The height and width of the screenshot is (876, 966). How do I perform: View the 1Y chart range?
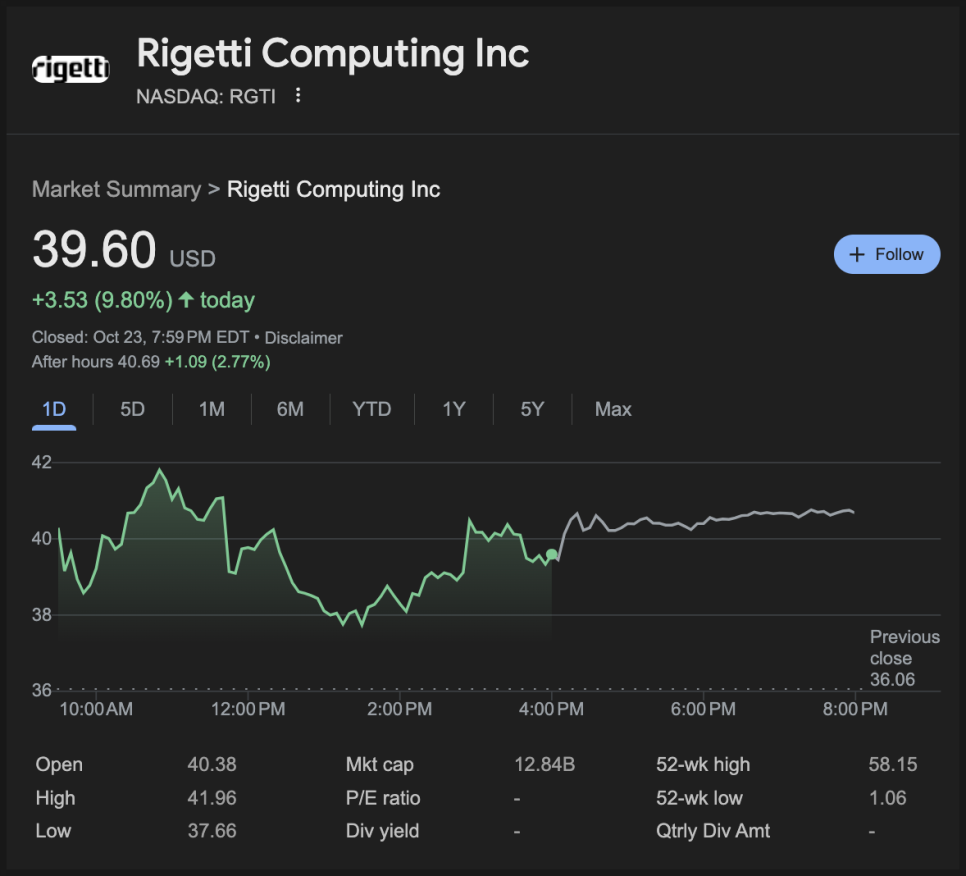pyautogui.click(x=454, y=409)
